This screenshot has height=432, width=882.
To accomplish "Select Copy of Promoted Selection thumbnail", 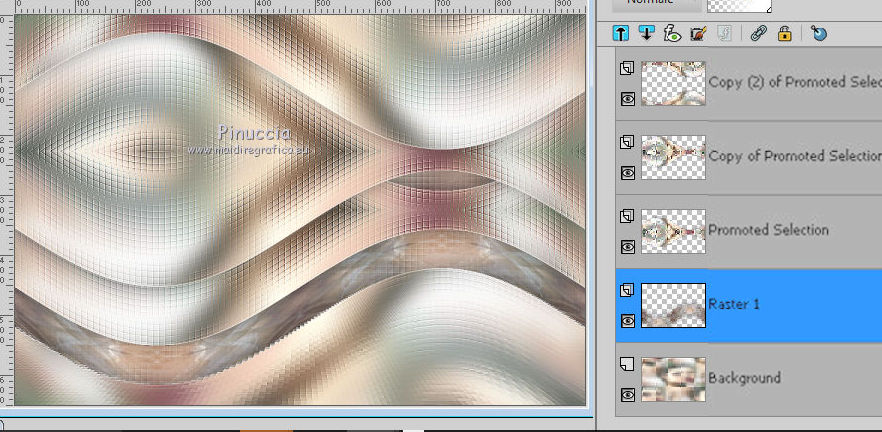I will (673, 157).
